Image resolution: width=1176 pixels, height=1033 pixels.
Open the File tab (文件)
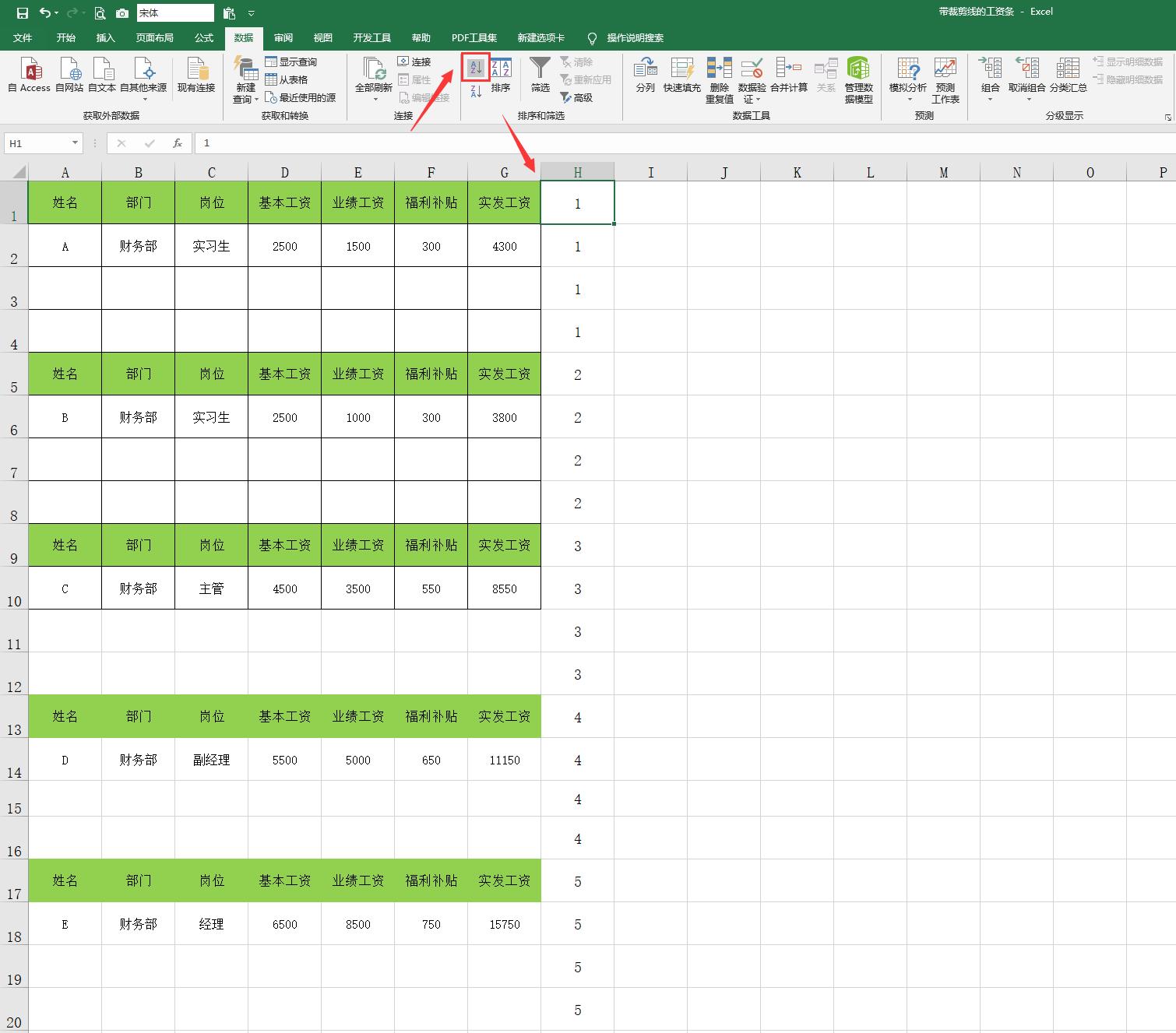(23, 37)
